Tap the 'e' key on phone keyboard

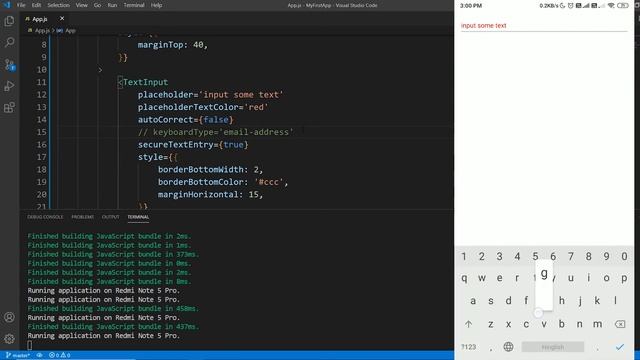pyautogui.click(x=500, y=278)
